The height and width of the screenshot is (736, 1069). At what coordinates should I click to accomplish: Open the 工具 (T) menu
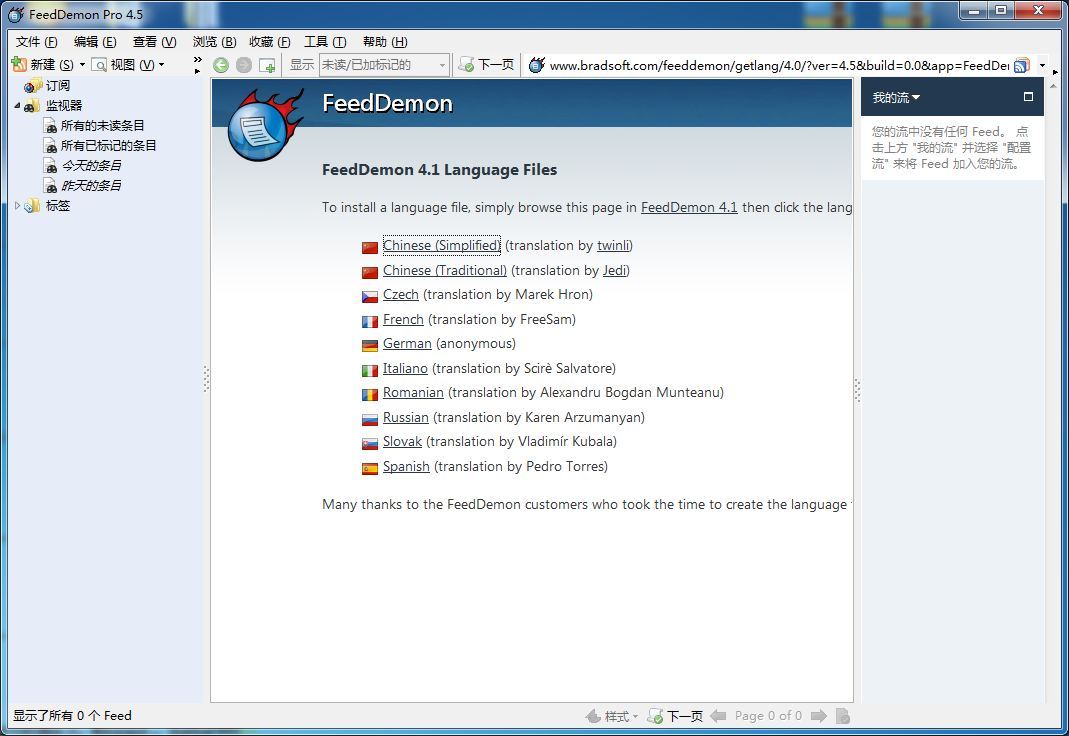click(325, 42)
